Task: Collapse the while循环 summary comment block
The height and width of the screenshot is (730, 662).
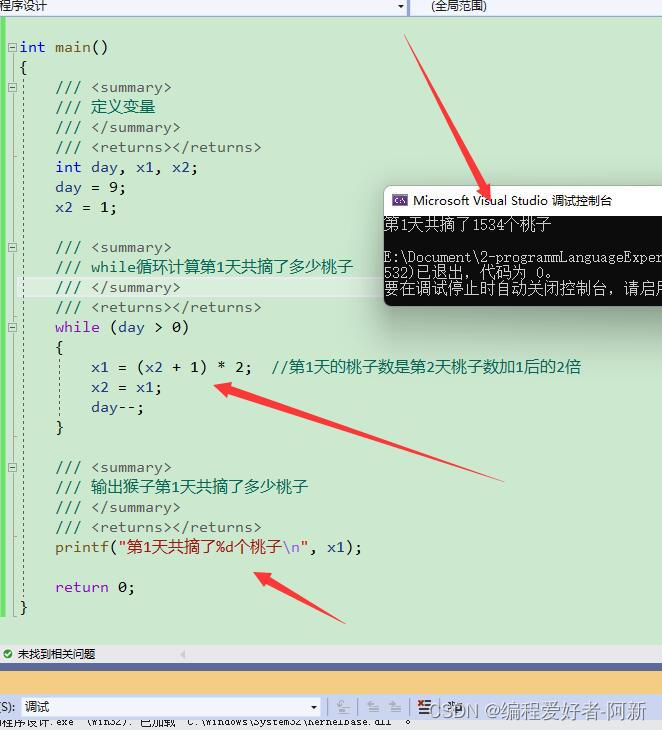Action: tap(13, 247)
